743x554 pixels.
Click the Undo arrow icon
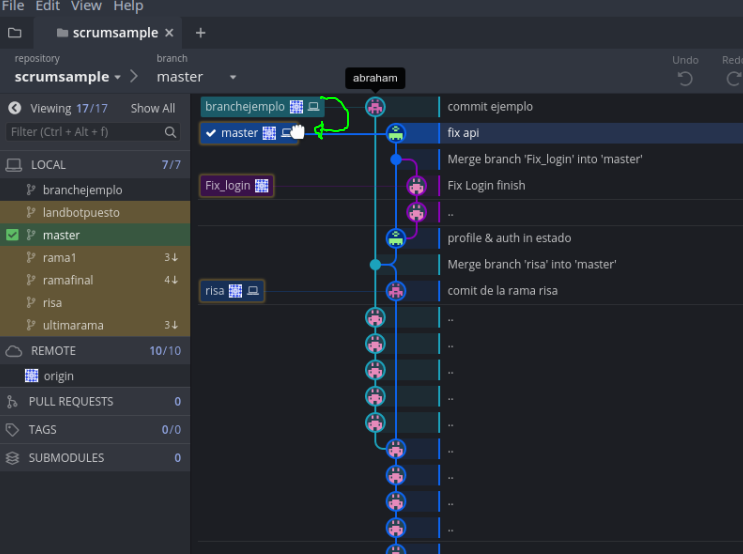point(685,78)
